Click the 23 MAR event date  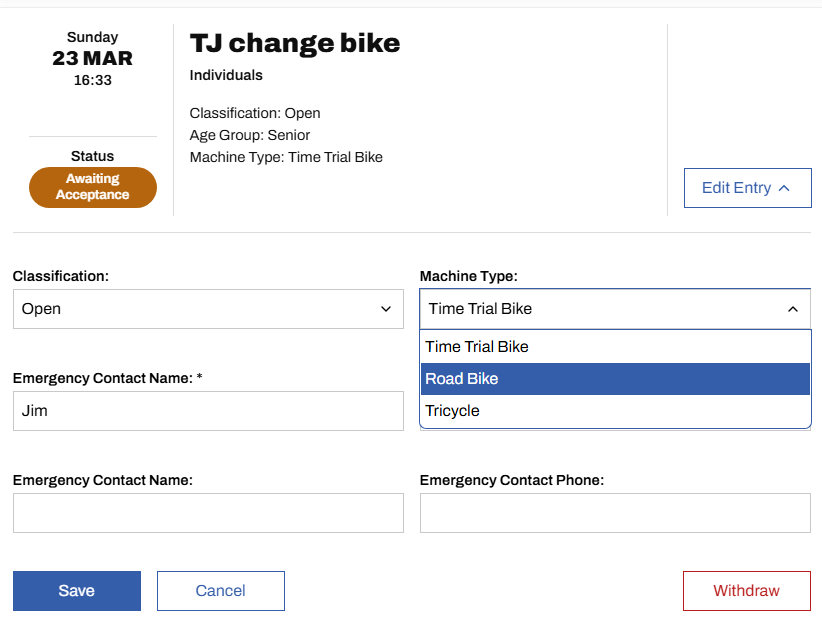92,58
